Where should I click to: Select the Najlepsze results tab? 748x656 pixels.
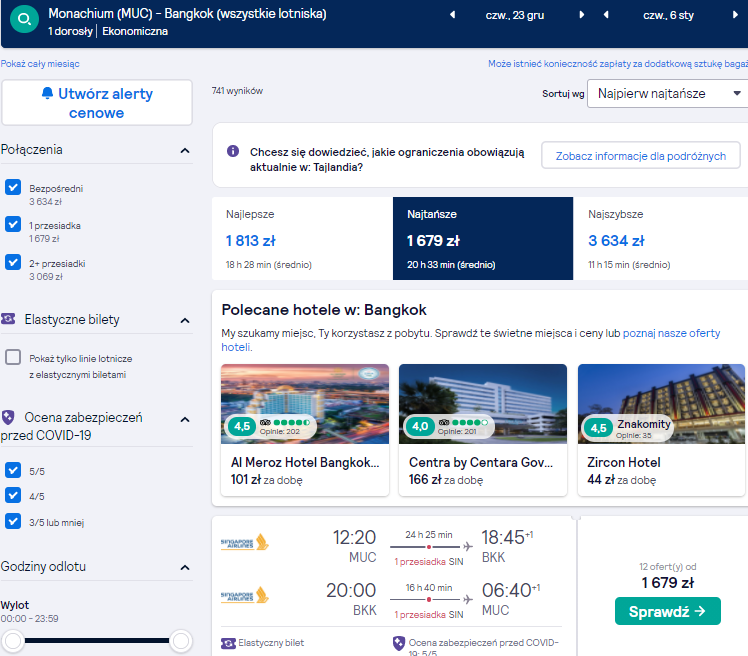tap(302, 239)
